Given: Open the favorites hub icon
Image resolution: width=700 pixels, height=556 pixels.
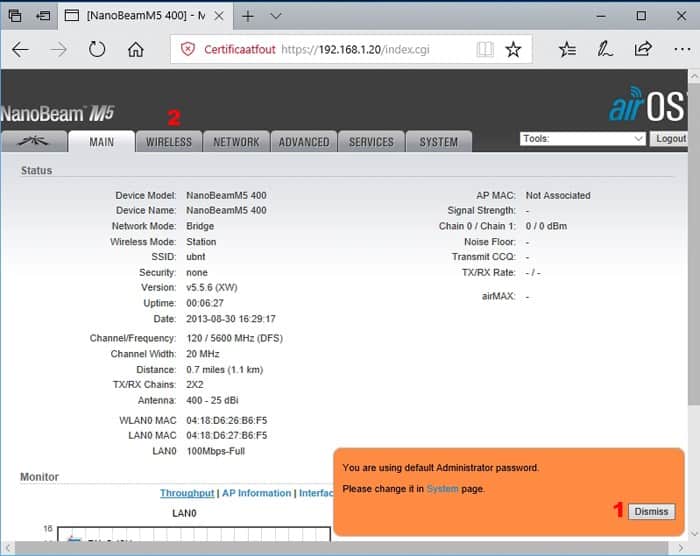Looking at the screenshot, I should (x=567, y=49).
